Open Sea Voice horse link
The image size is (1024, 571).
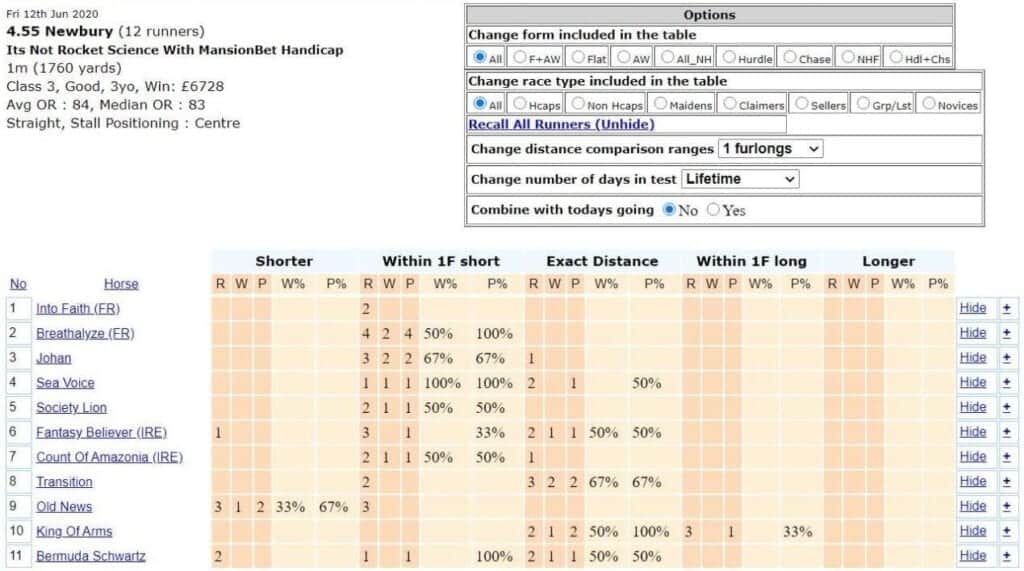[65, 383]
